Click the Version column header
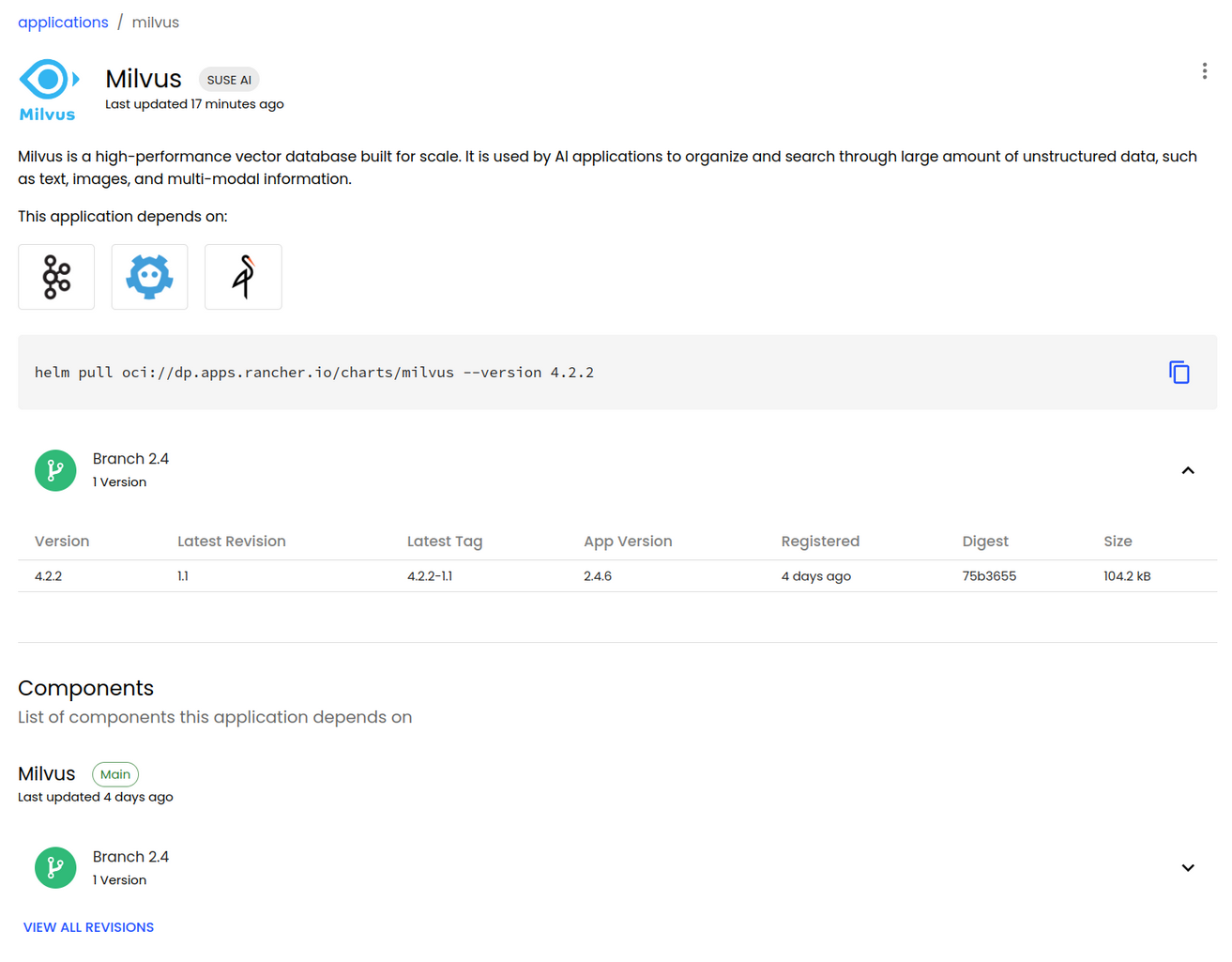 (62, 542)
